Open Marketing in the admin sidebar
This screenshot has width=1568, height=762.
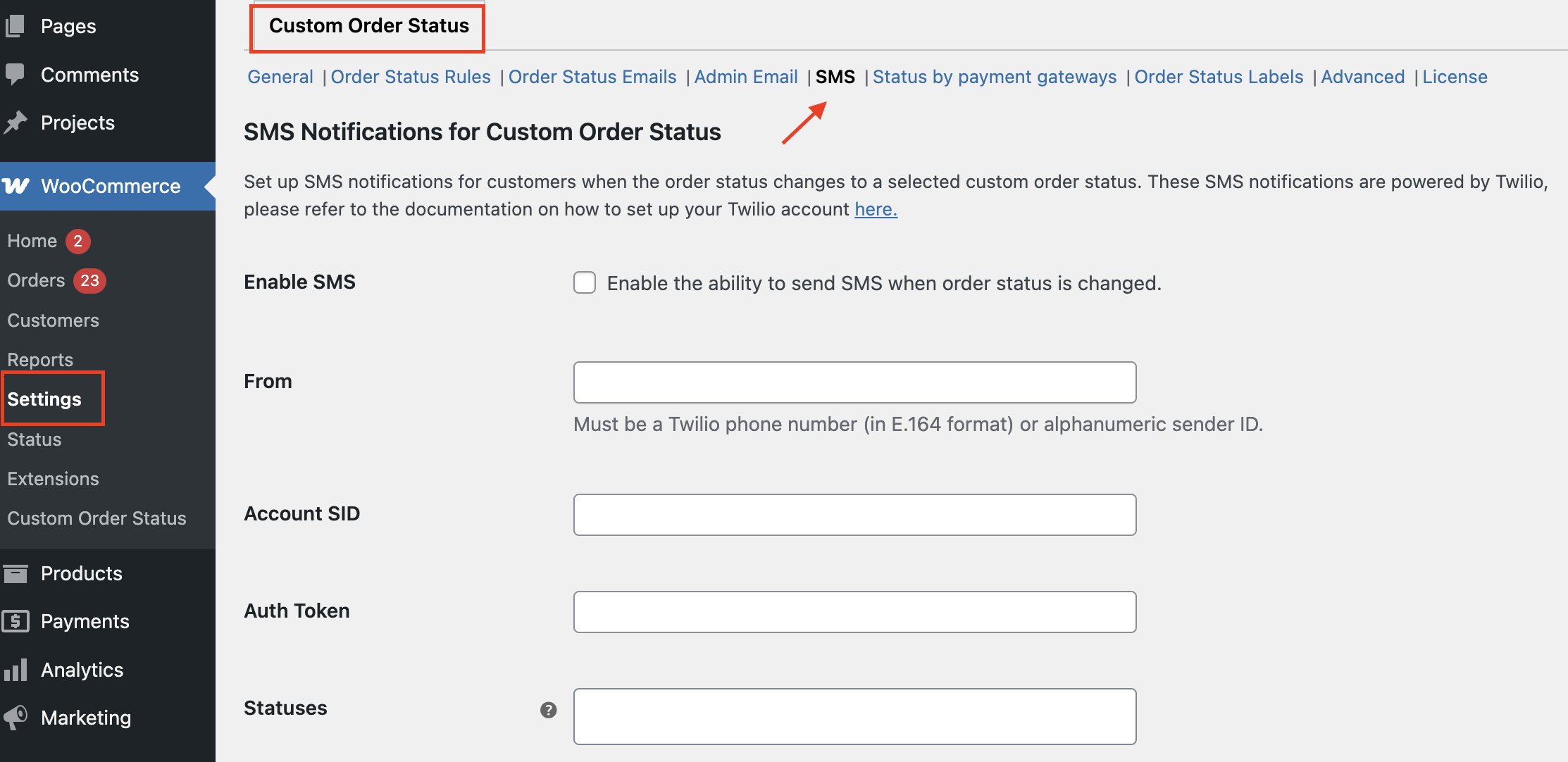point(86,718)
